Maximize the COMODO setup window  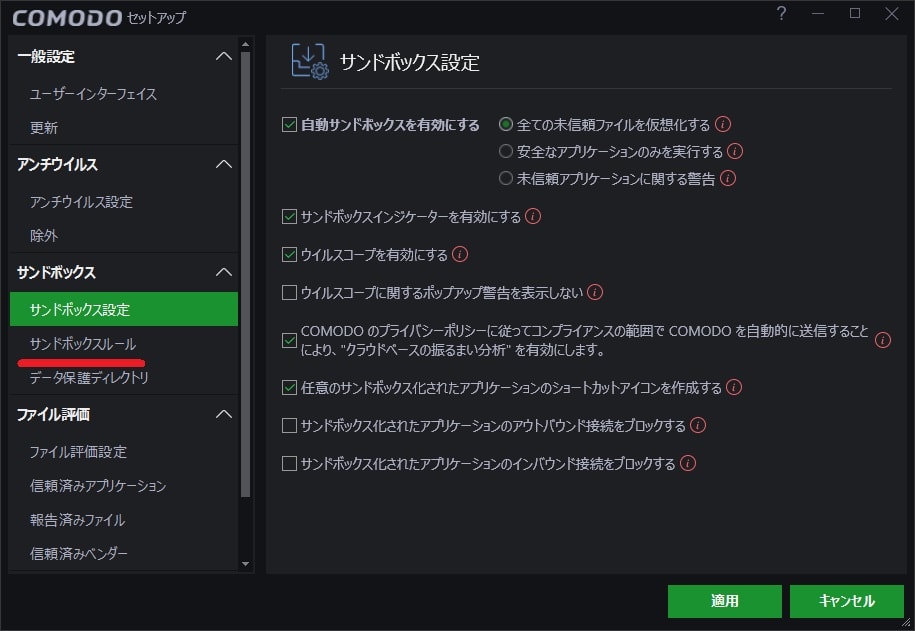[855, 13]
